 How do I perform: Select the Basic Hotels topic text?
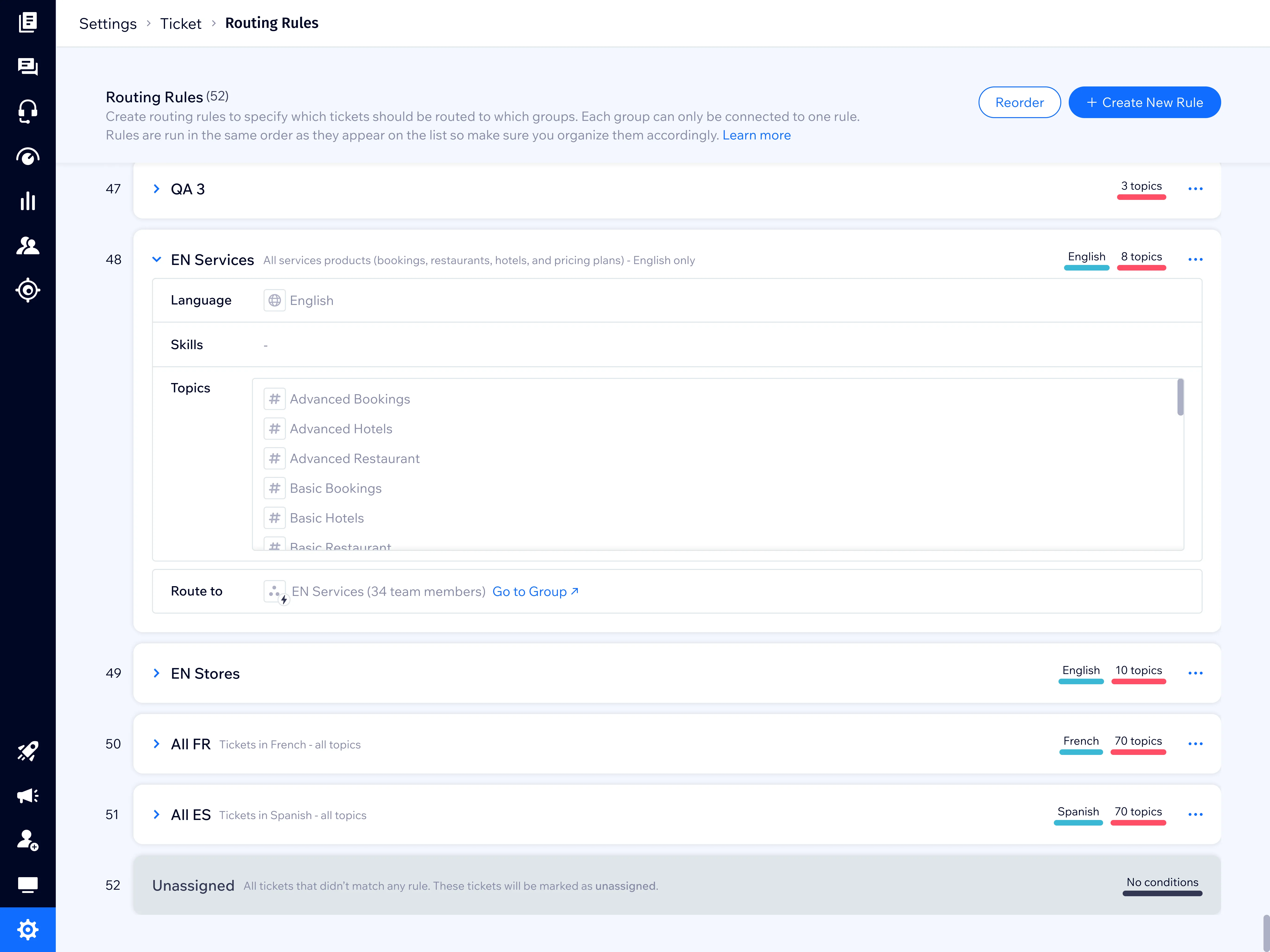click(327, 518)
